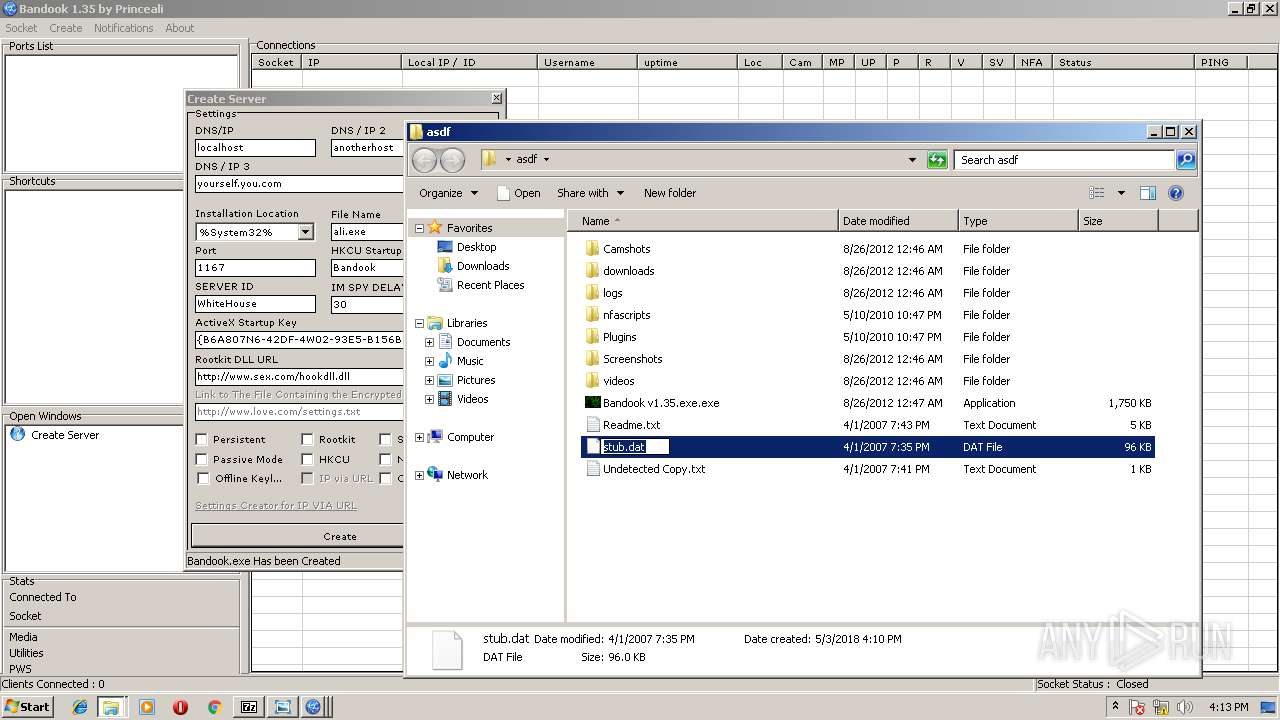Open Explorer help question mark icon

1176,193
